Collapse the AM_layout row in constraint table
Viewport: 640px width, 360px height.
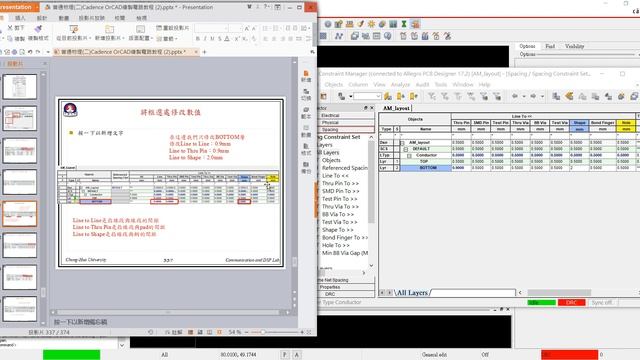point(402,143)
